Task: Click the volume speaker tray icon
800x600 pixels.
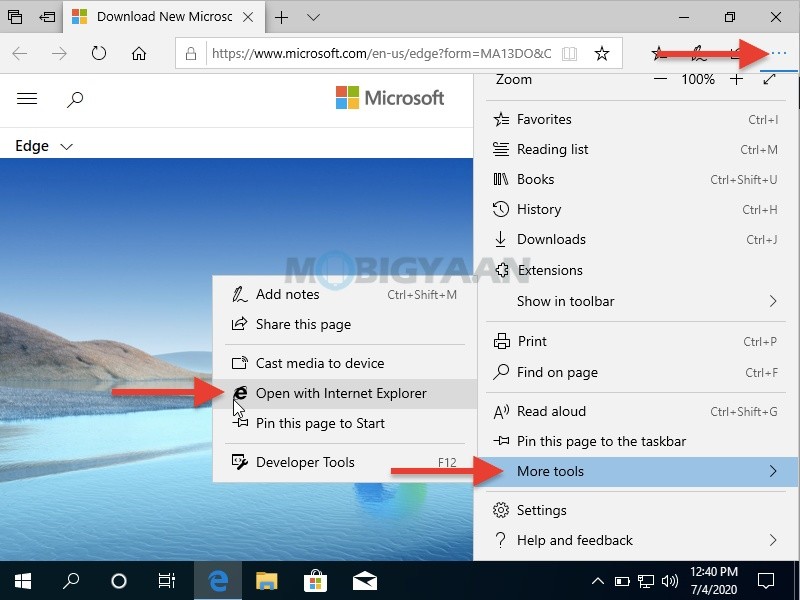Action: click(669, 581)
